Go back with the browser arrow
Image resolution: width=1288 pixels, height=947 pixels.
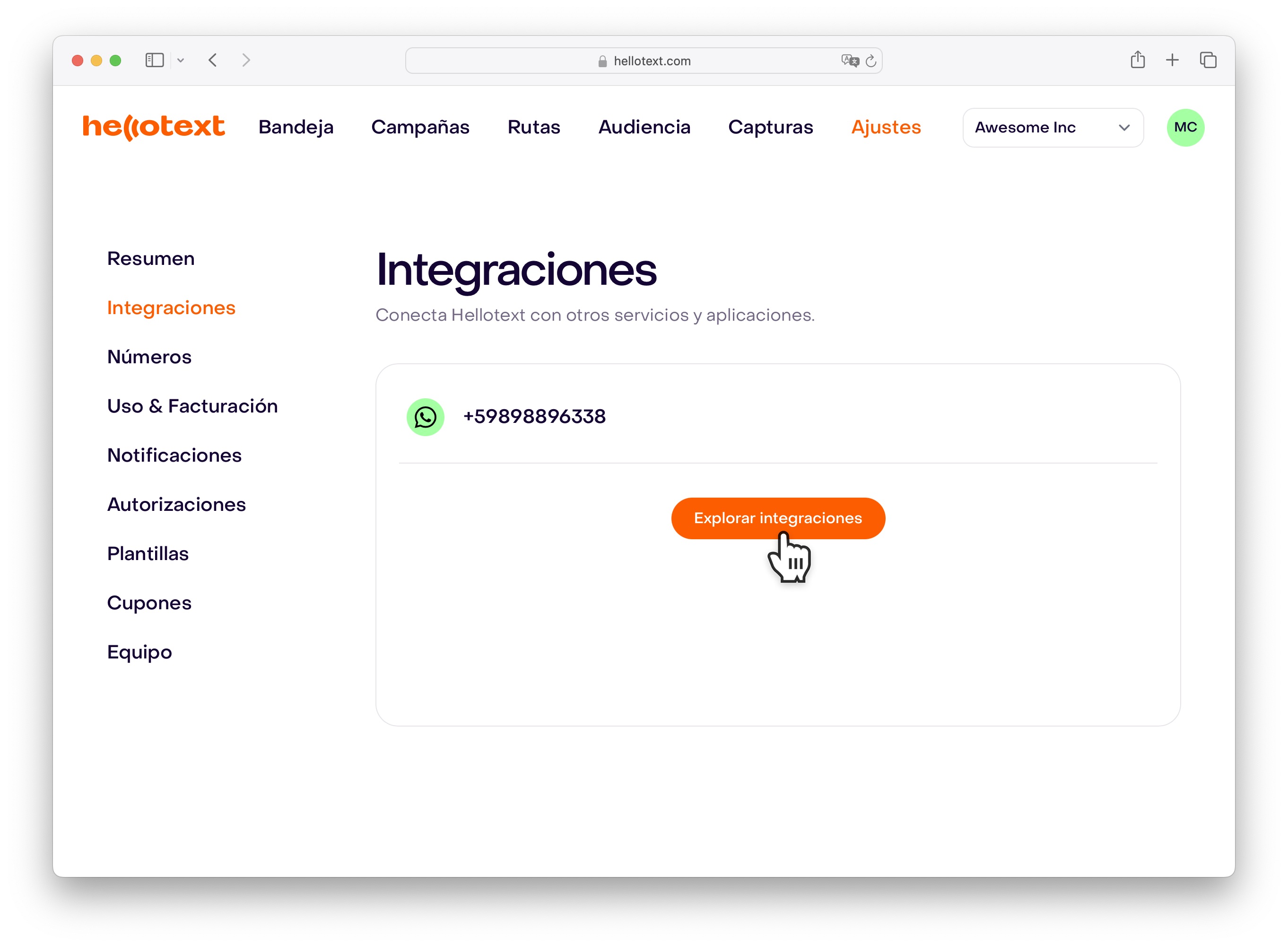point(213,60)
